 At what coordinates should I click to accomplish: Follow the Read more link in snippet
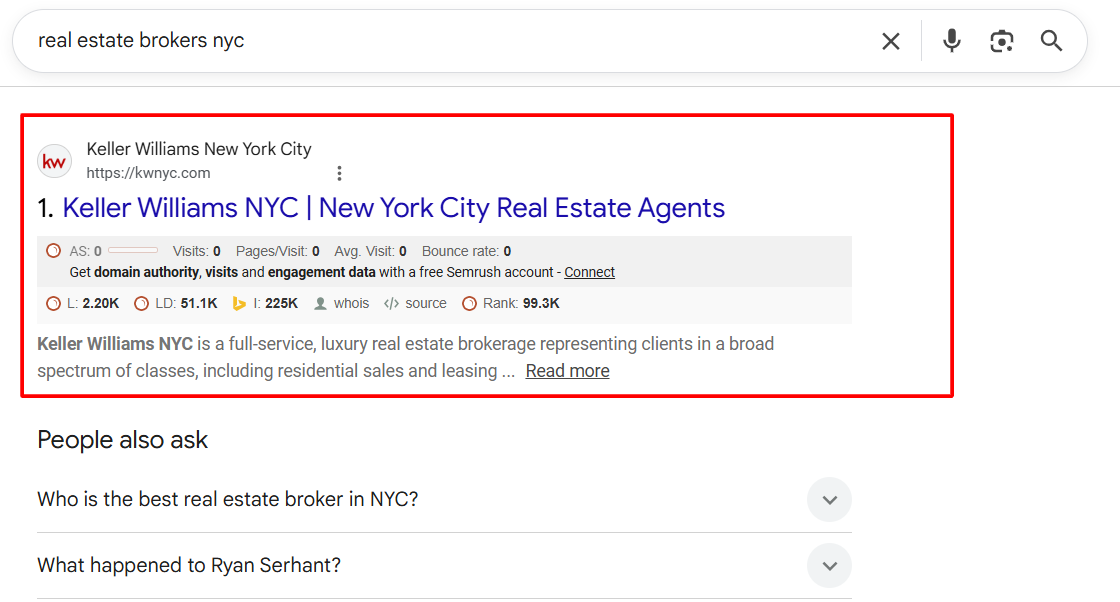[567, 371]
